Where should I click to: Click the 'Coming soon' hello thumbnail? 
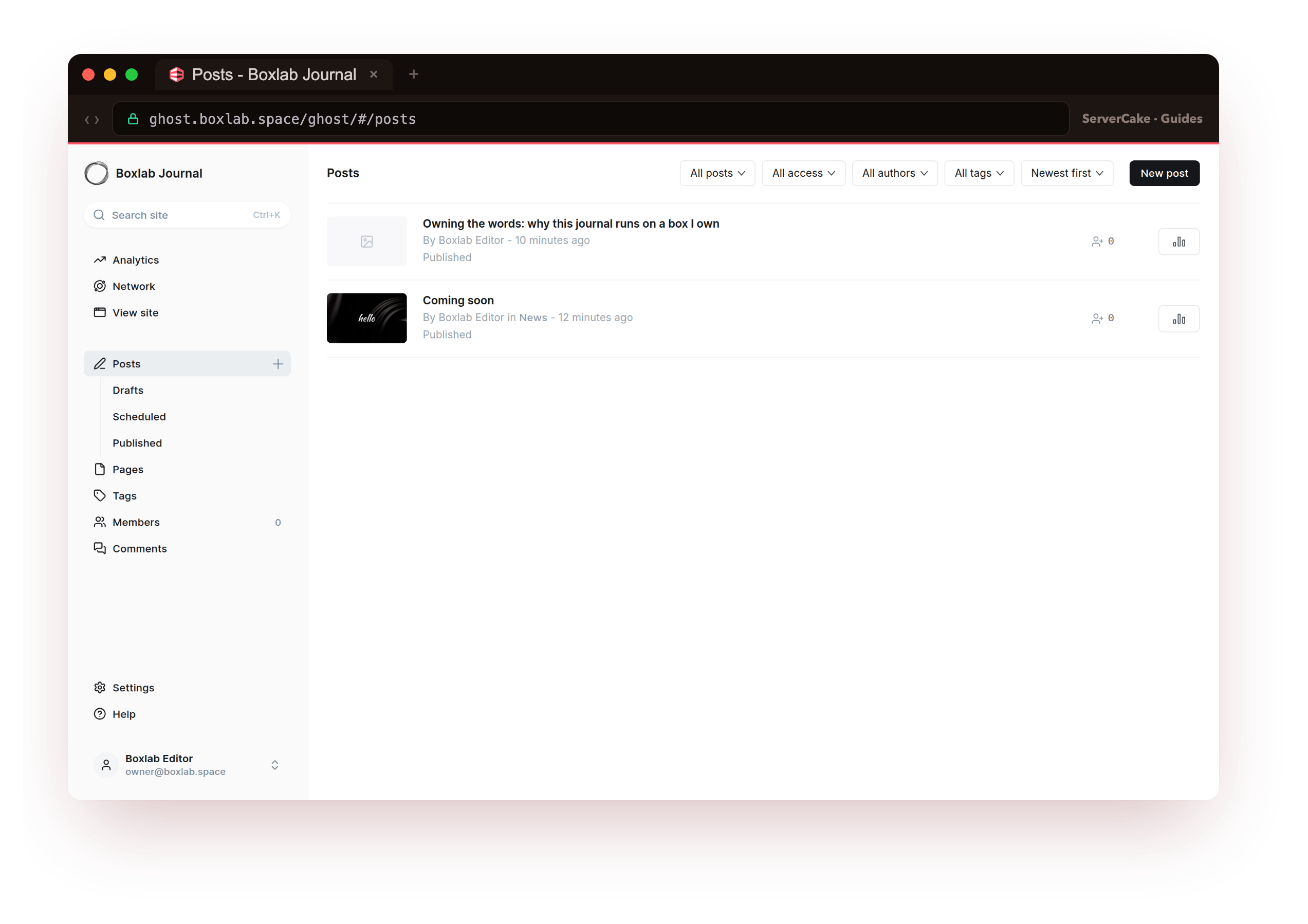tap(367, 319)
